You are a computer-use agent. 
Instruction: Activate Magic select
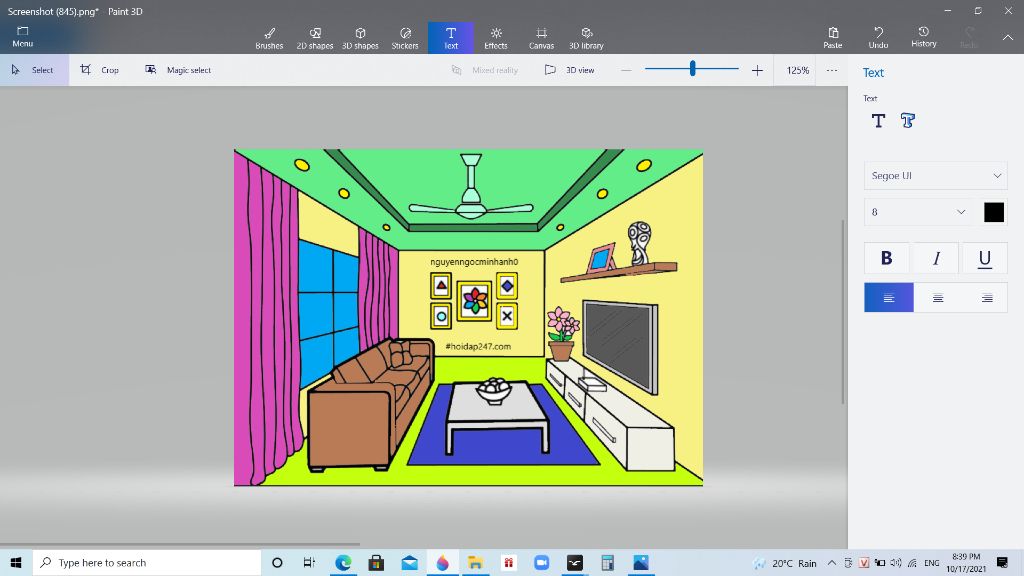pos(178,70)
